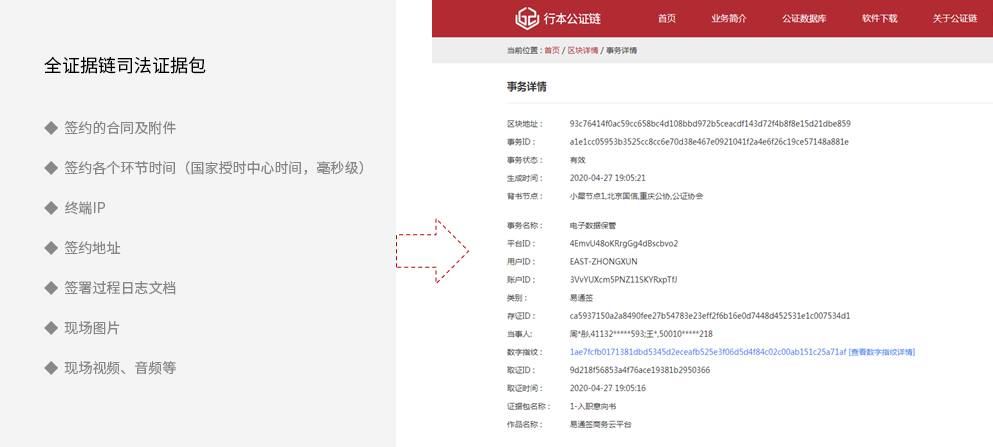Click the 区块地址 hash value text
The width and height of the screenshot is (993, 447).
pyautogui.click(x=710, y=124)
